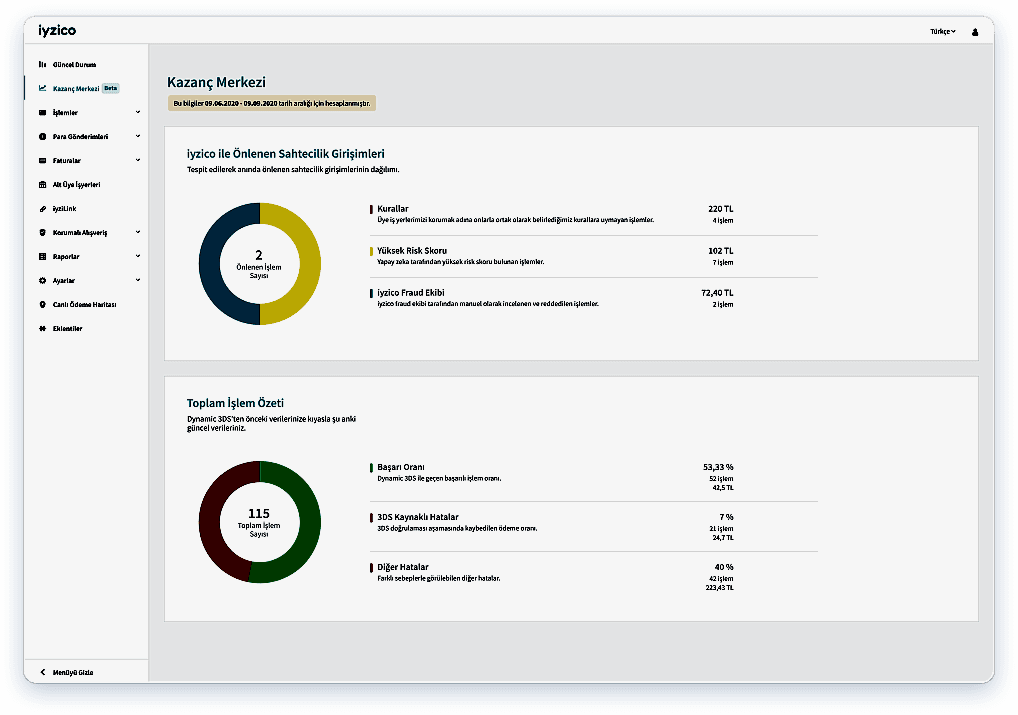Expand the Faturalar chevron
1018x715 pixels.
(138, 160)
